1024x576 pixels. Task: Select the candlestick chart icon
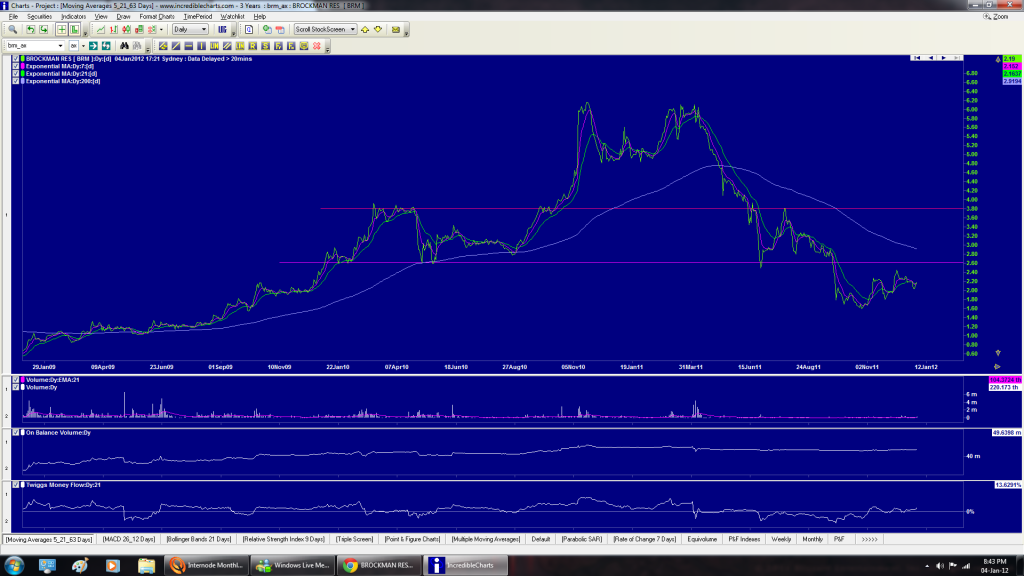click(x=126, y=29)
